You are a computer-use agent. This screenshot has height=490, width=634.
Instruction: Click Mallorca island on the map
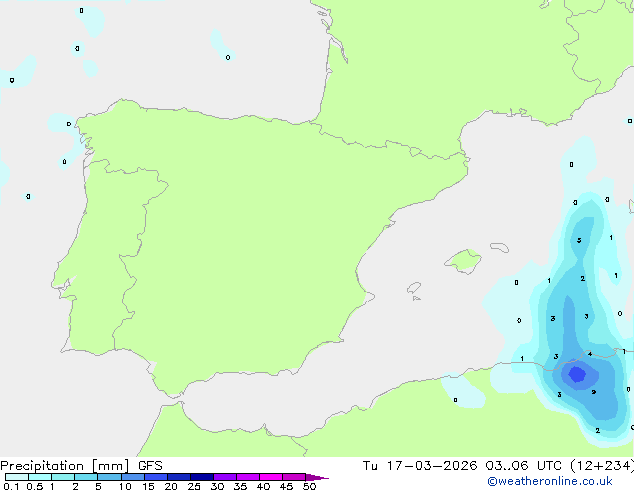coord(463,261)
